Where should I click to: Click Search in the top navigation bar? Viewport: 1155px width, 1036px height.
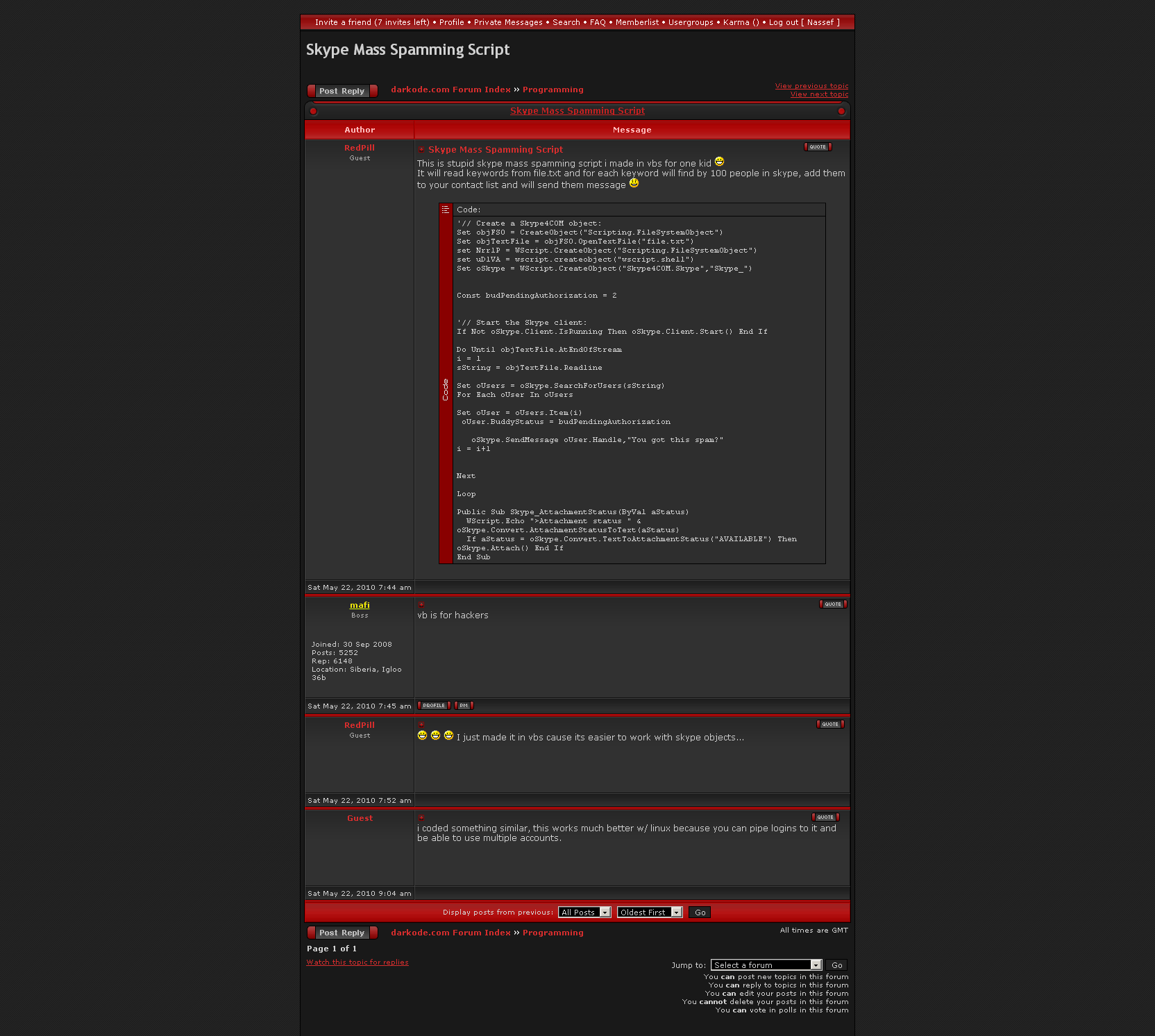[x=566, y=22]
